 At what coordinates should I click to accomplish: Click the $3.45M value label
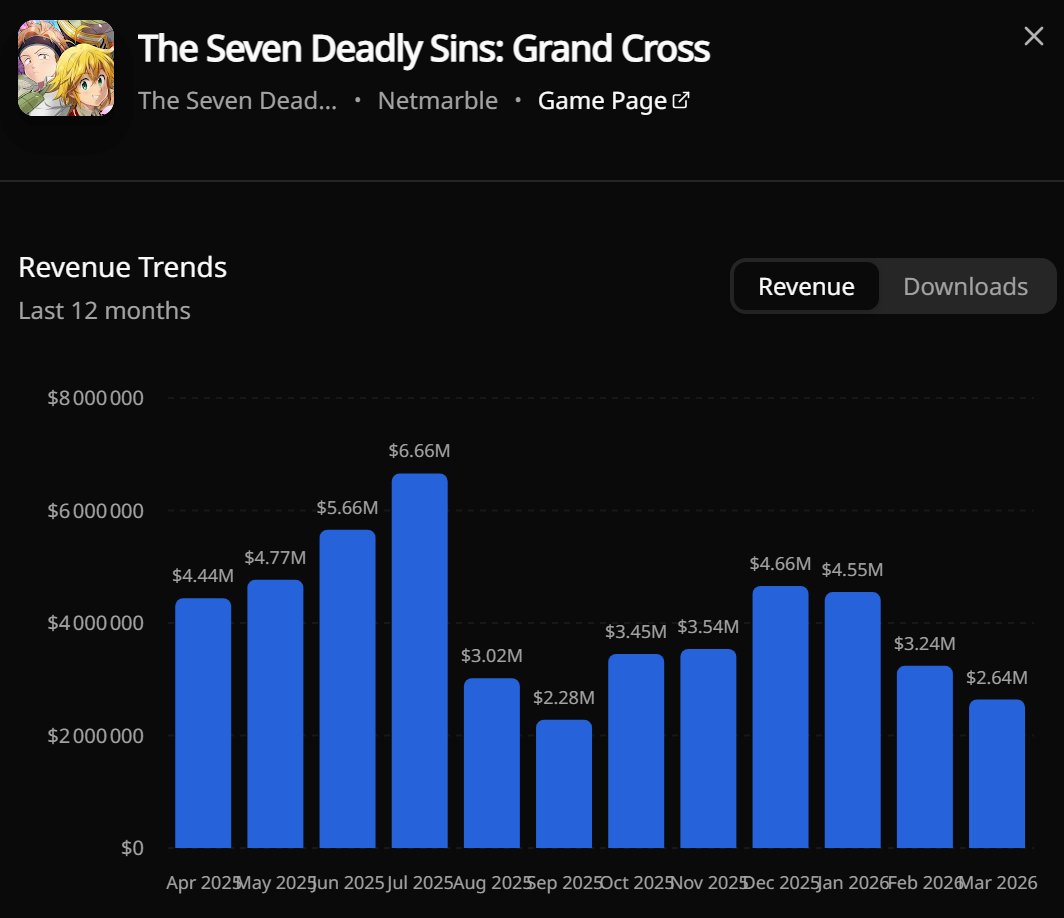coord(636,632)
